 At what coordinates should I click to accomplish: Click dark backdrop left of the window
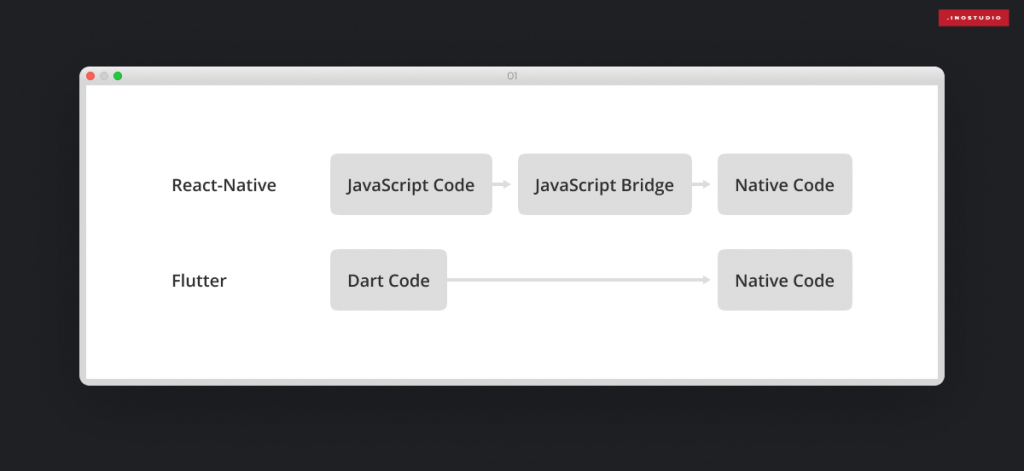tap(40, 230)
